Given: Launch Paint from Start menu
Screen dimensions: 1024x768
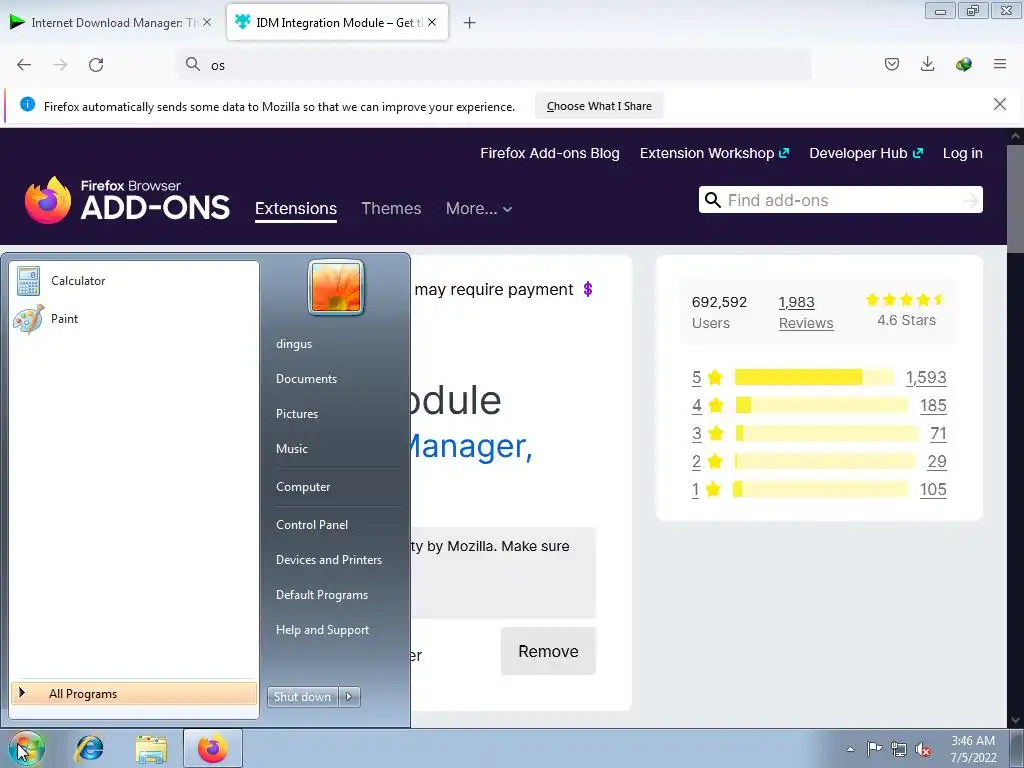Looking at the screenshot, I should 135,319.
